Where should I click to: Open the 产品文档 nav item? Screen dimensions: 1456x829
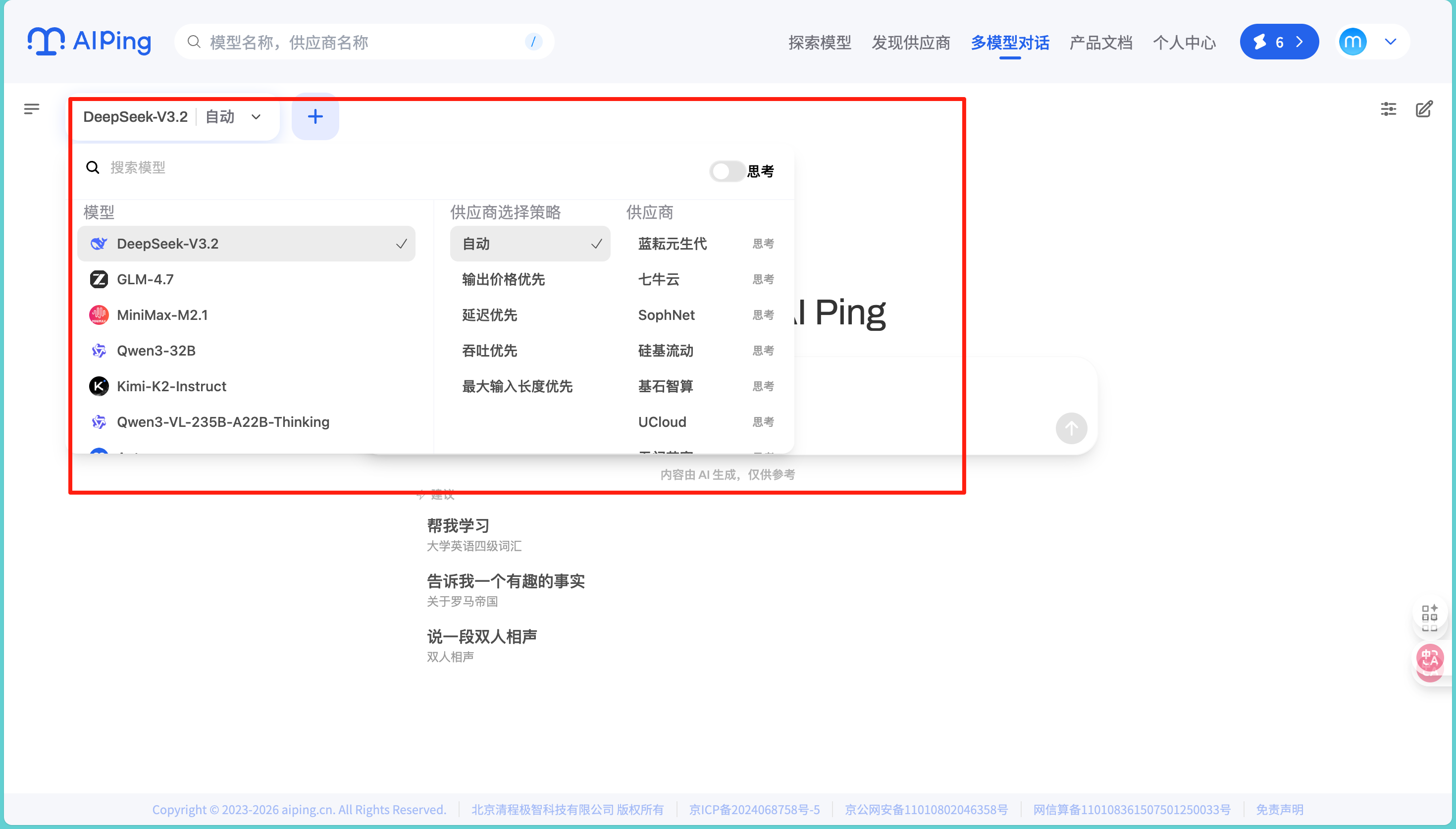1100,43
